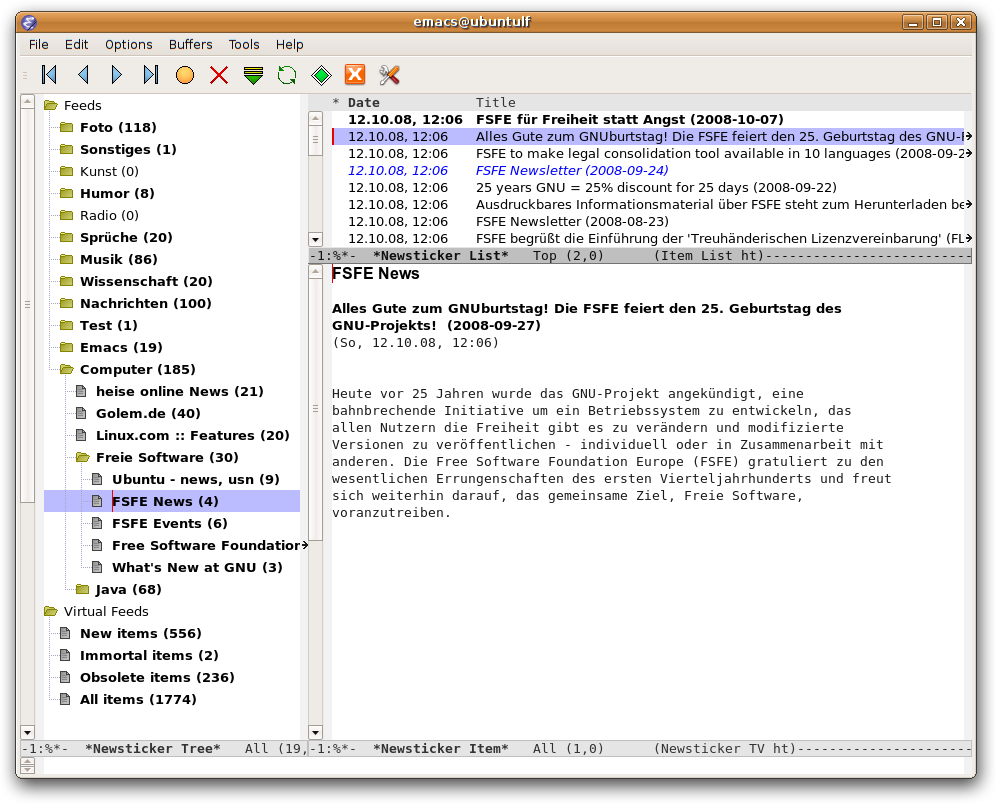Click the orange square X close icon
Image resolution: width=996 pixels, height=804 pixels.
point(355,75)
